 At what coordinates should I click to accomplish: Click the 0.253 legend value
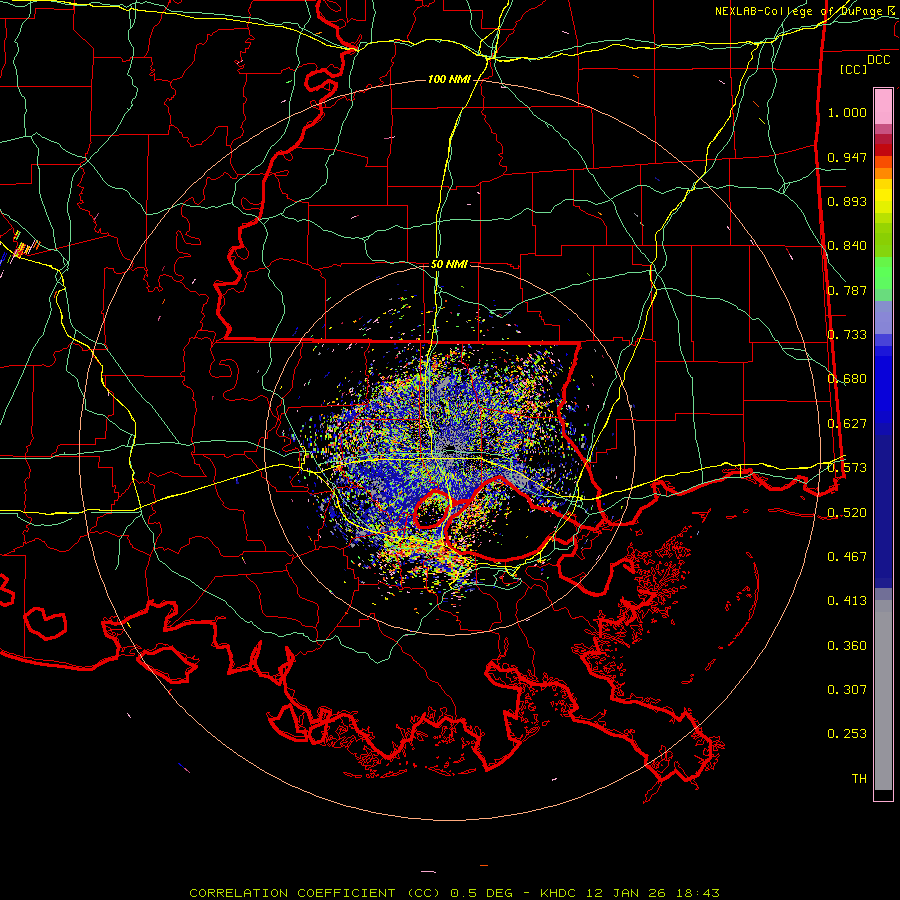coord(847,734)
